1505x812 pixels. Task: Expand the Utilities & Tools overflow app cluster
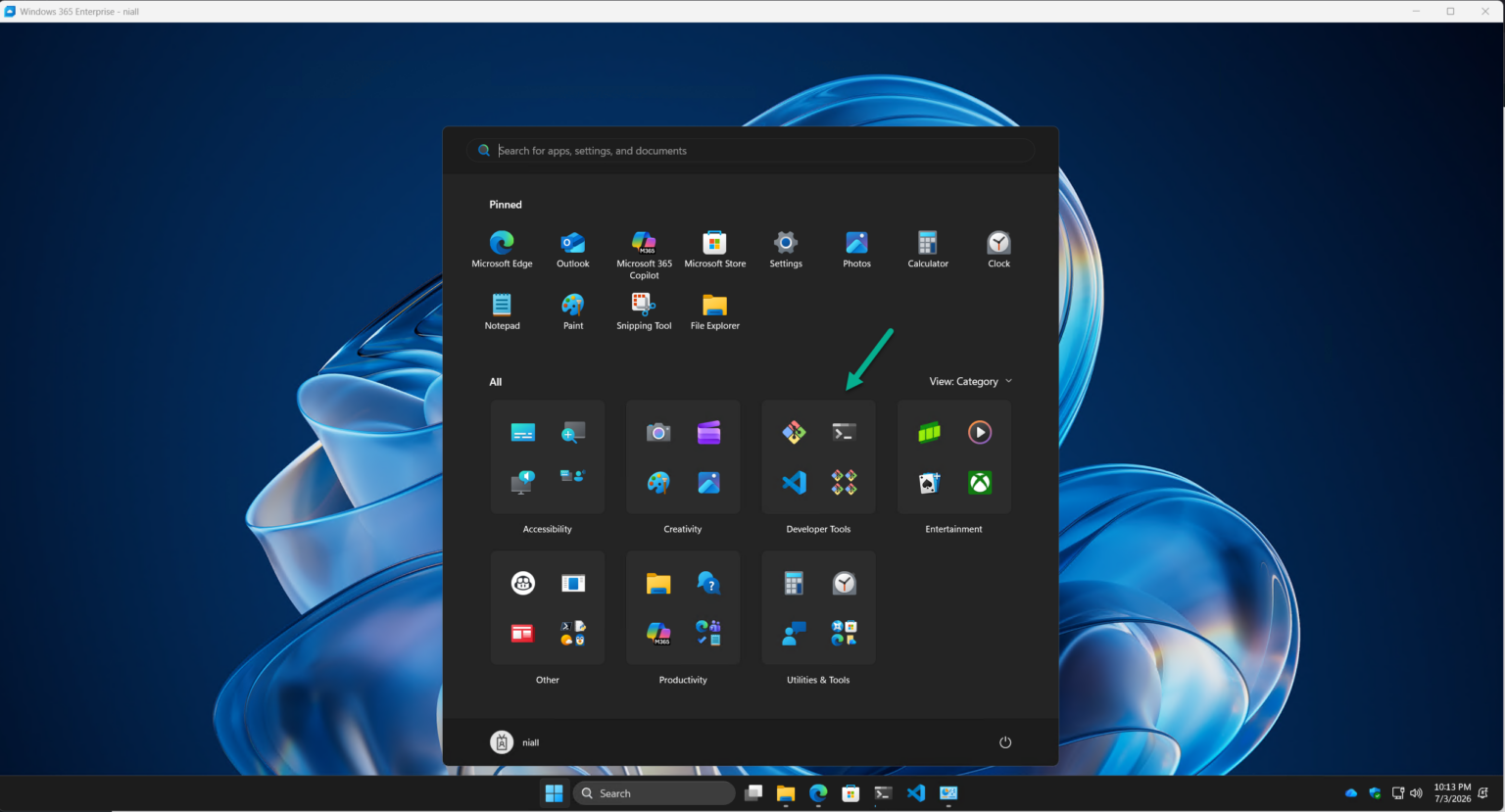click(x=844, y=633)
